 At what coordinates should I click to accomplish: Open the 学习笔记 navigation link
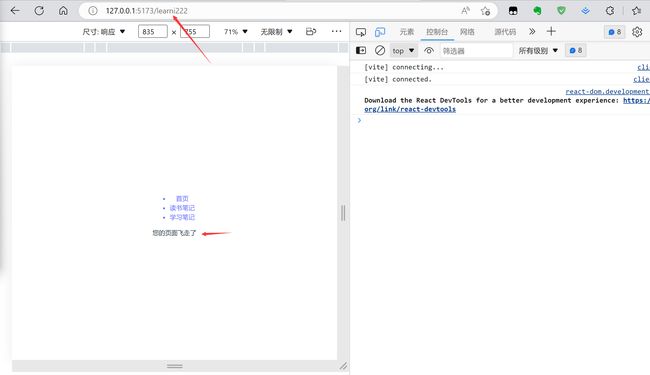pos(182,217)
